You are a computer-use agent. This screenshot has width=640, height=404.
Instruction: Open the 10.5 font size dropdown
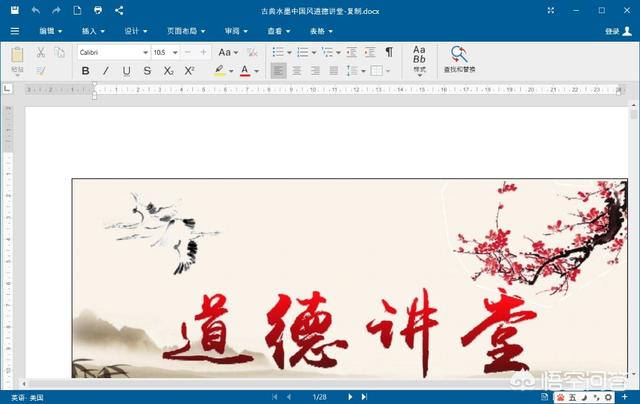pyautogui.click(x=175, y=52)
